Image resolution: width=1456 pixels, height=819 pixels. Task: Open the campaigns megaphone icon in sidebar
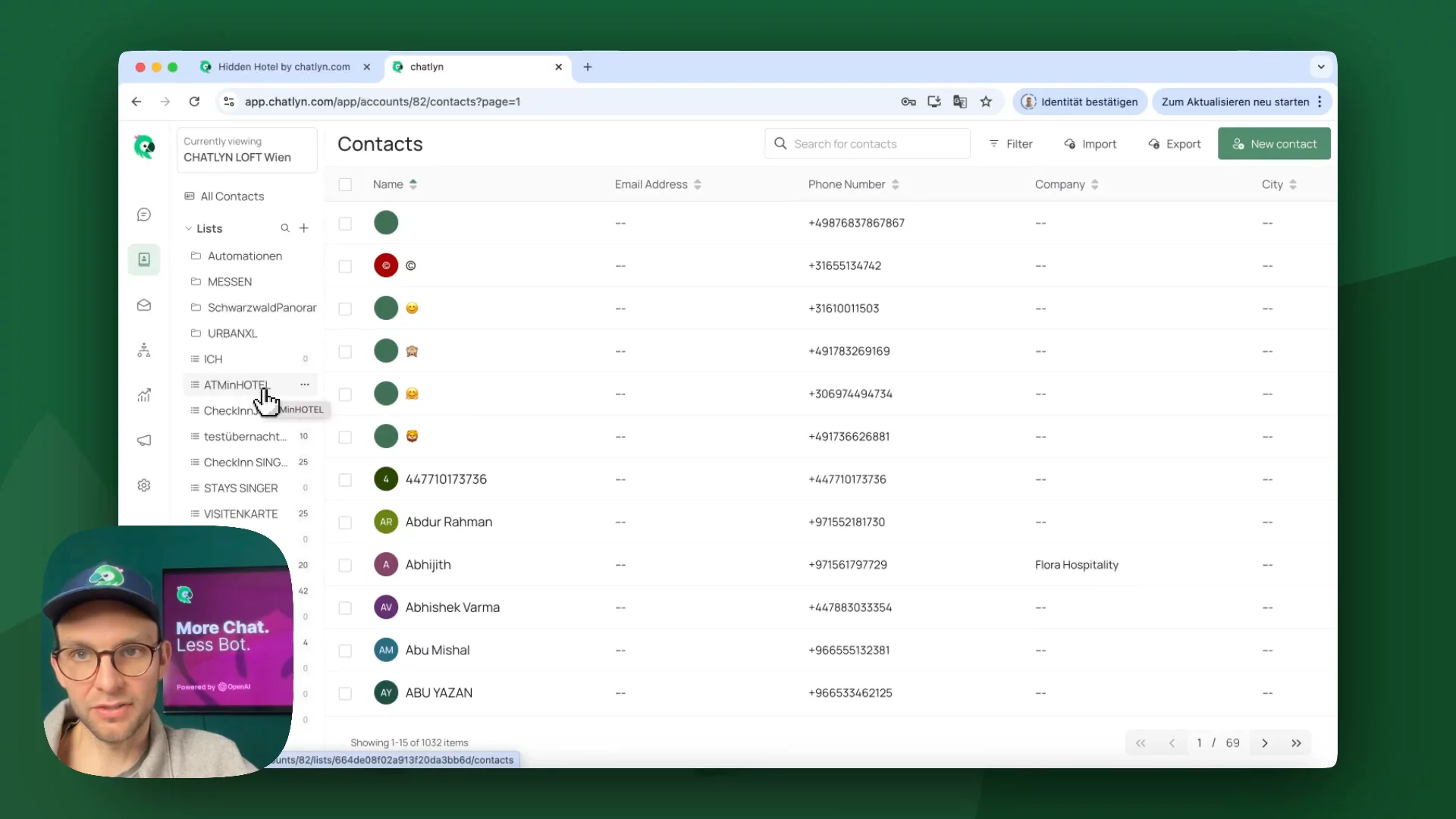click(x=144, y=441)
